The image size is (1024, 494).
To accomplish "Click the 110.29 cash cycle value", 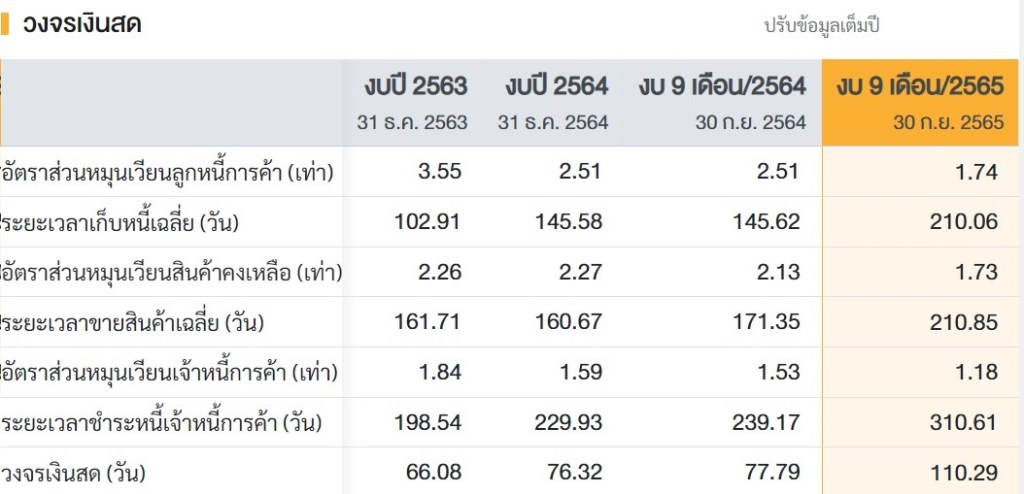I will tap(964, 472).
